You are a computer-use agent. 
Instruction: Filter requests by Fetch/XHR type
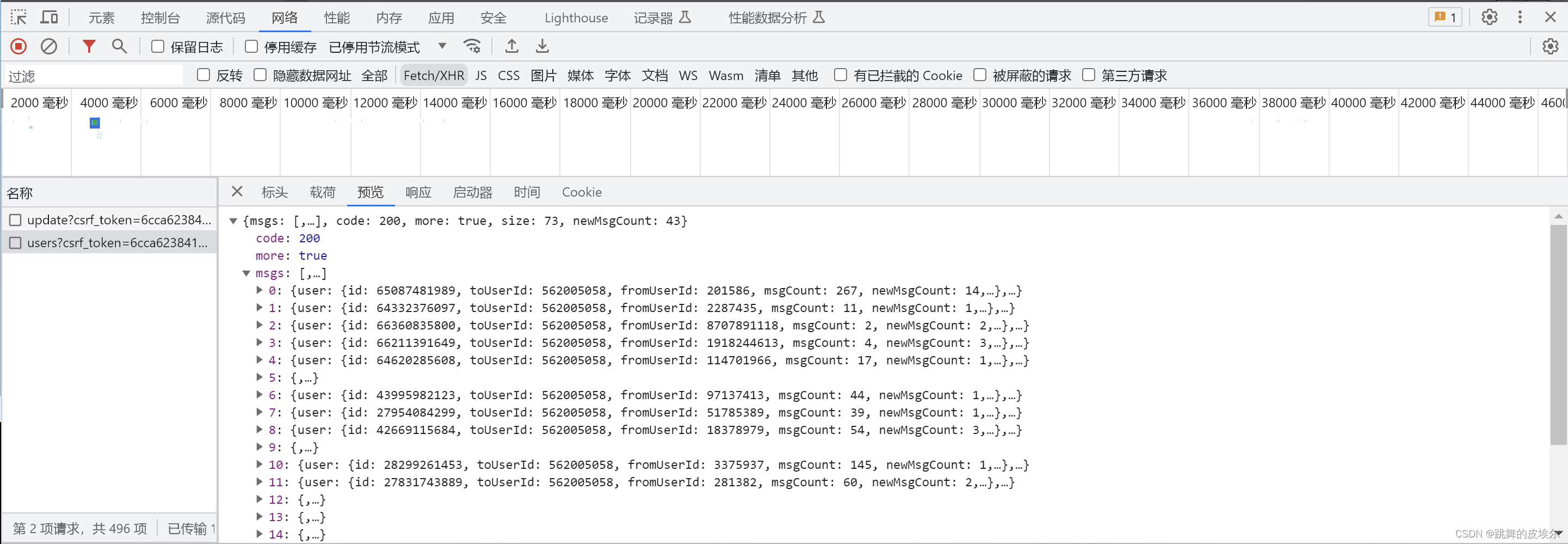(x=434, y=76)
